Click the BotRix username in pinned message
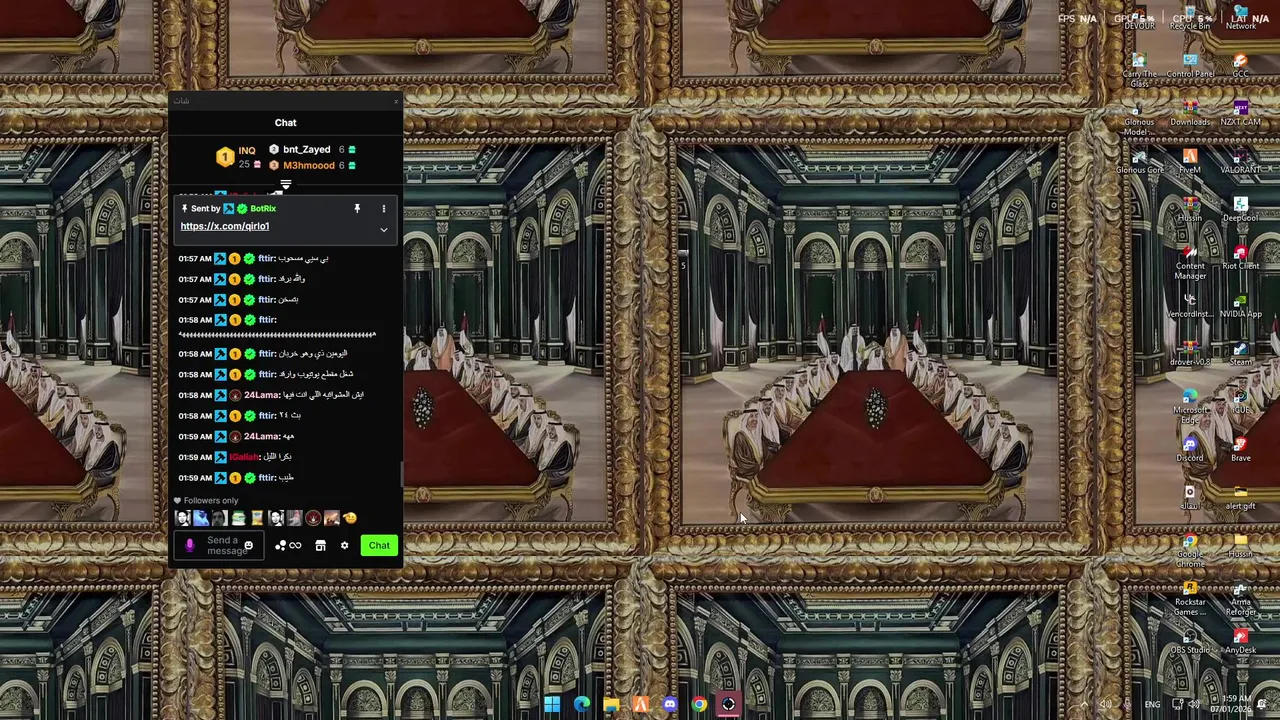Image resolution: width=1280 pixels, height=720 pixels. [x=263, y=209]
